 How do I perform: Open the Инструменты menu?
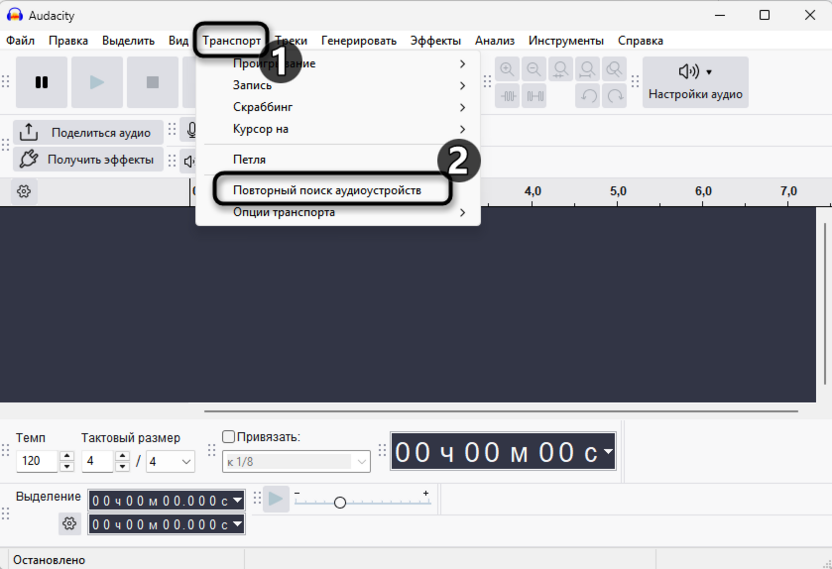(566, 41)
